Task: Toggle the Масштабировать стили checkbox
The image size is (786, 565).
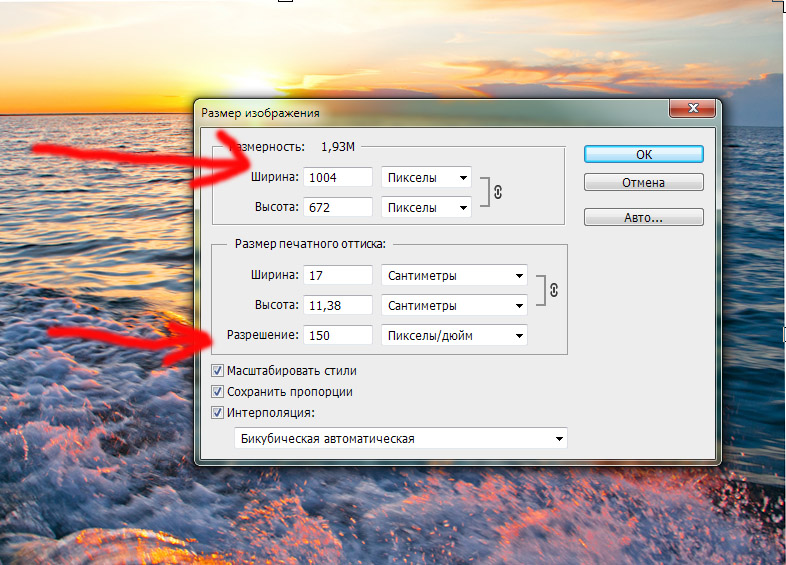Action: (218, 371)
